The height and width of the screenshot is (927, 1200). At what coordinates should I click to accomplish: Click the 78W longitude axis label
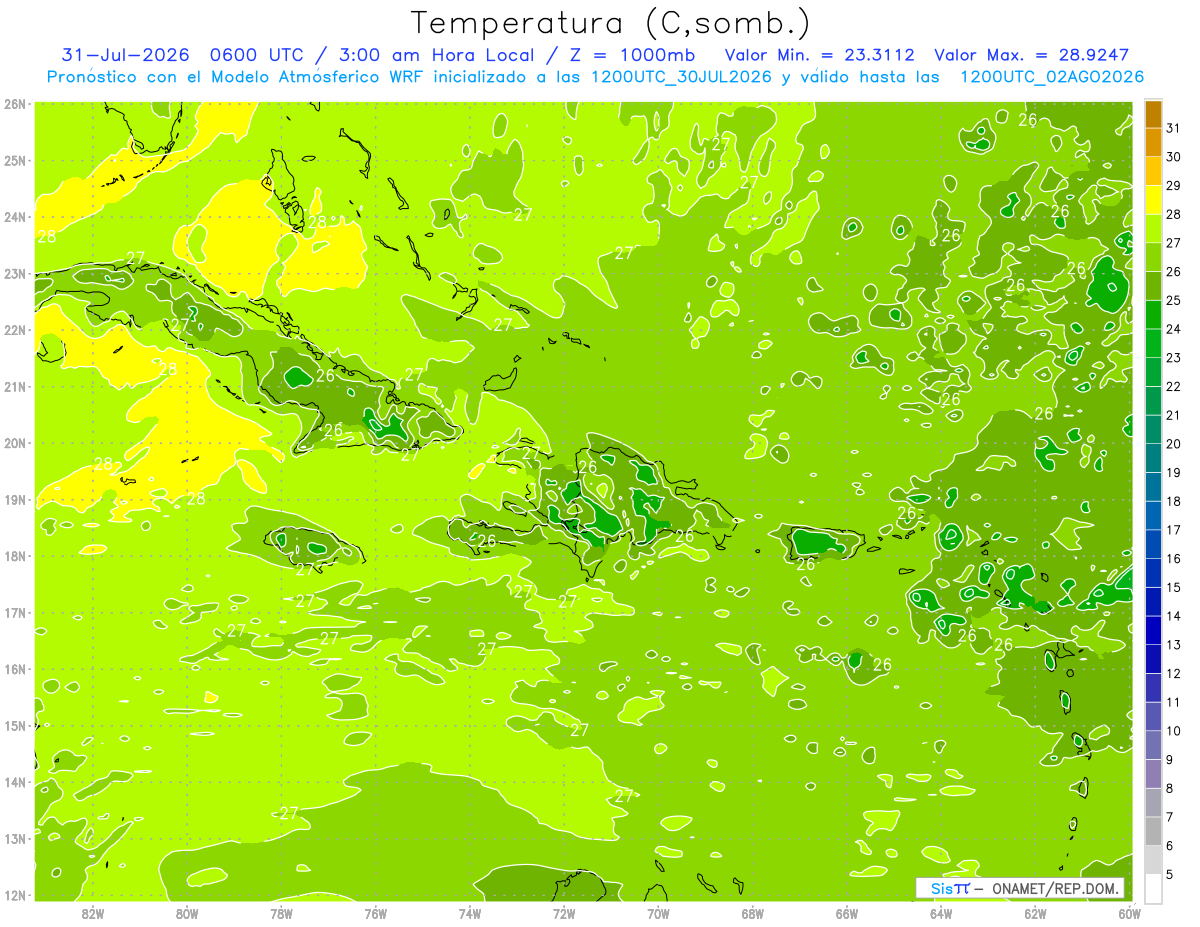point(281,913)
